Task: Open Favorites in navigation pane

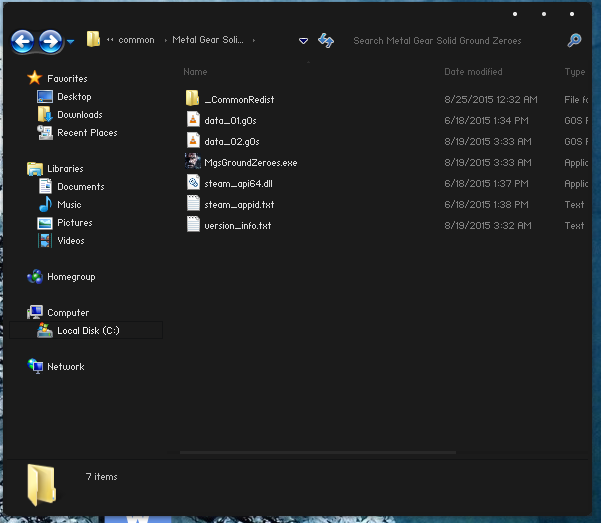Action: click(x=67, y=79)
